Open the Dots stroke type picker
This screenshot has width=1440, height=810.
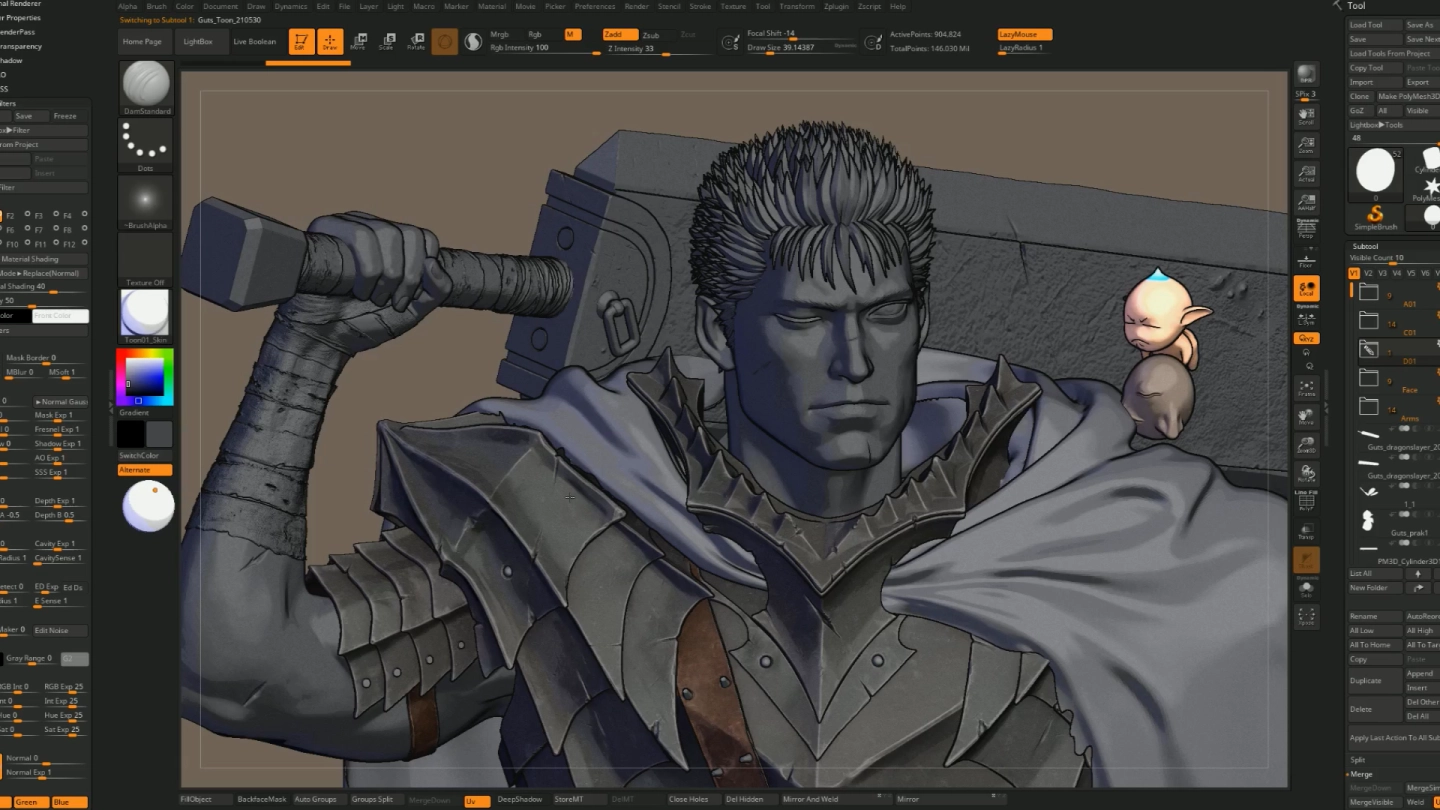pyautogui.click(x=147, y=146)
